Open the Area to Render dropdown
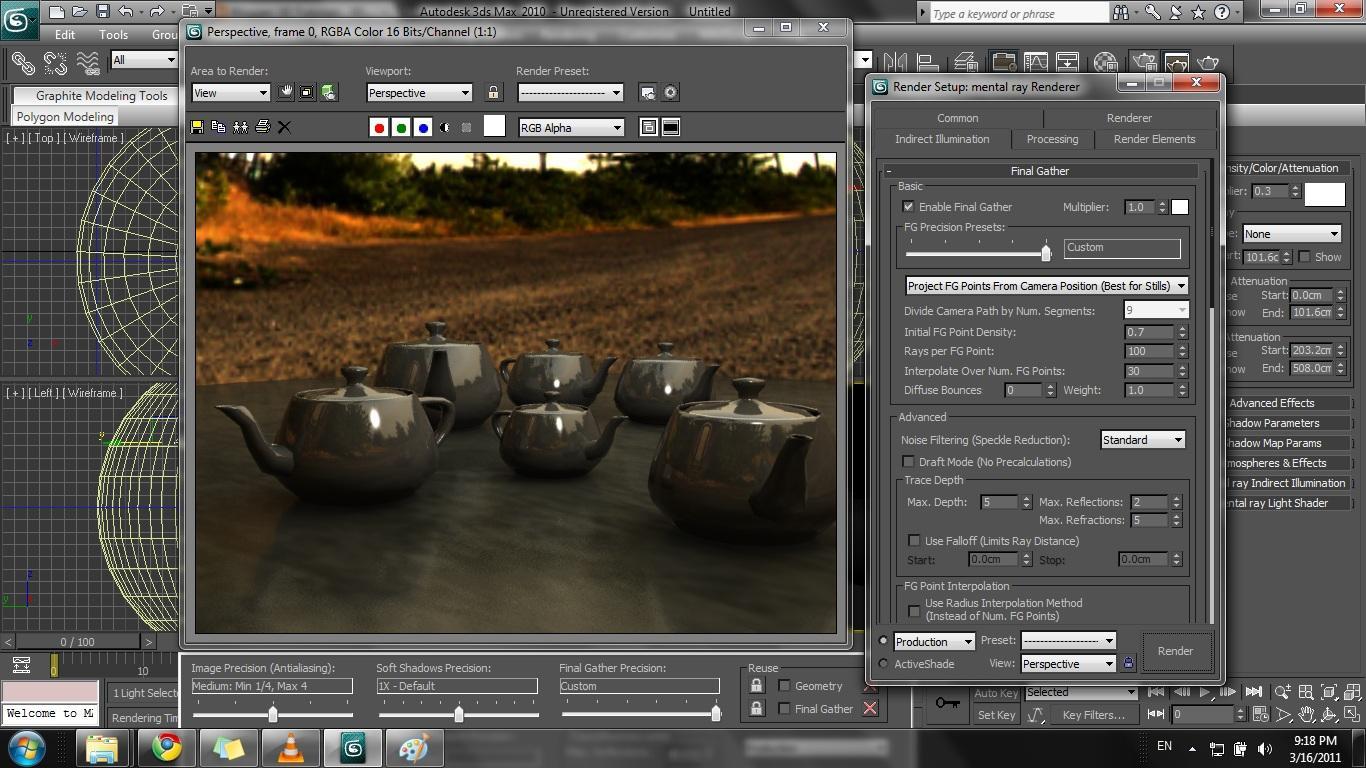Image resolution: width=1366 pixels, height=768 pixels. pos(231,93)
